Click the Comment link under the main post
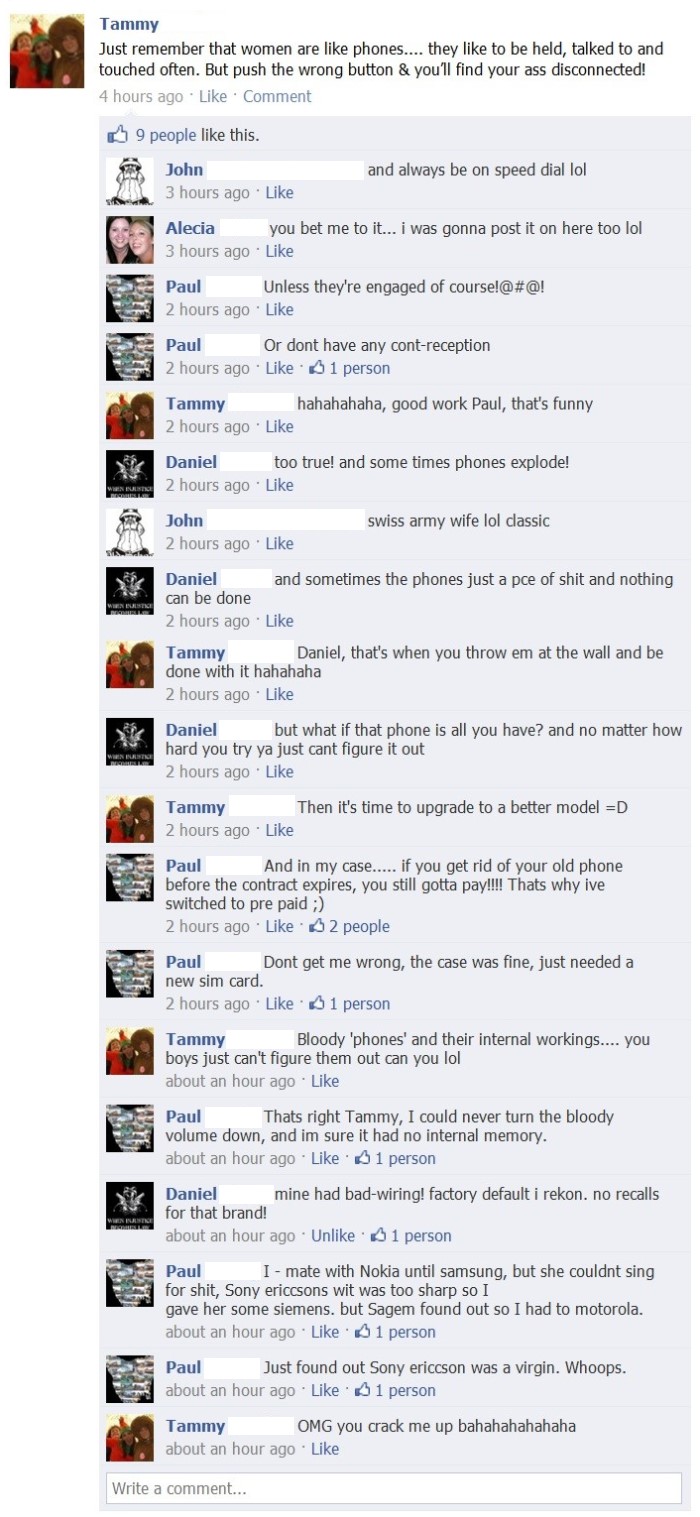700x1517 pixels. 277,96
